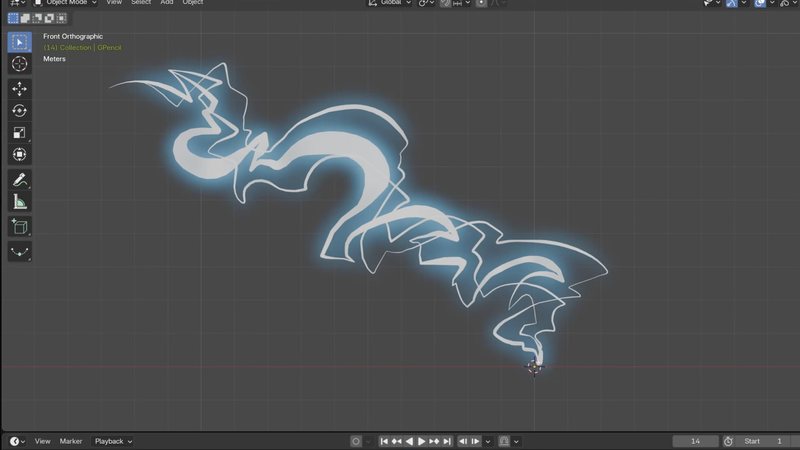This screenshot has height=450, width=800.
Task: Open the Select menu
Action: (141, 3)
